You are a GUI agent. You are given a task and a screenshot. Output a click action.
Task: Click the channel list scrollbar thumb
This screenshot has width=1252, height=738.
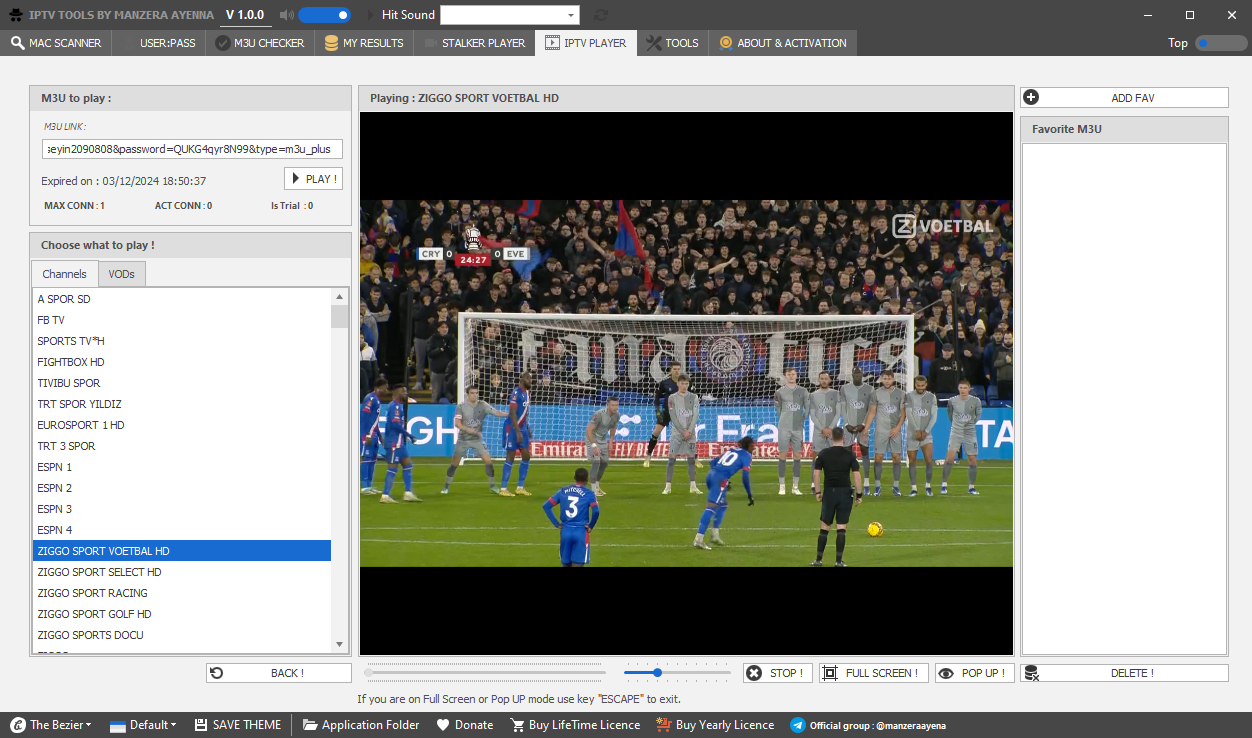click(x=340, y=317)
